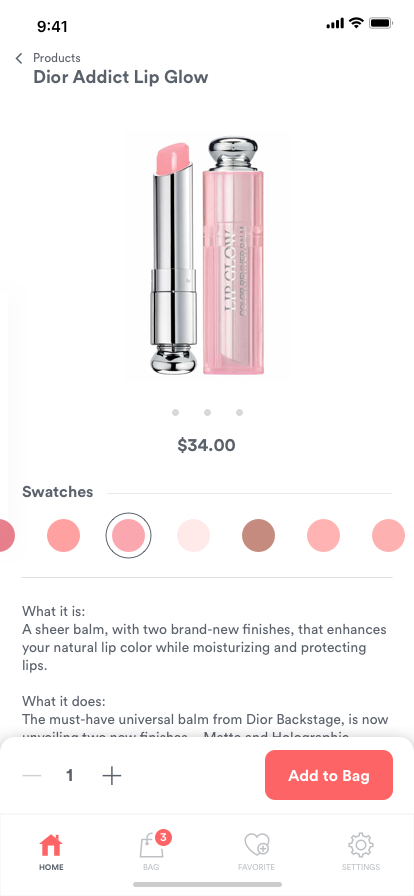Tap the Wi-Fi status icon
Image resolution: width=414 pixels, height=896 pixels.
click(x=356, y=23)
